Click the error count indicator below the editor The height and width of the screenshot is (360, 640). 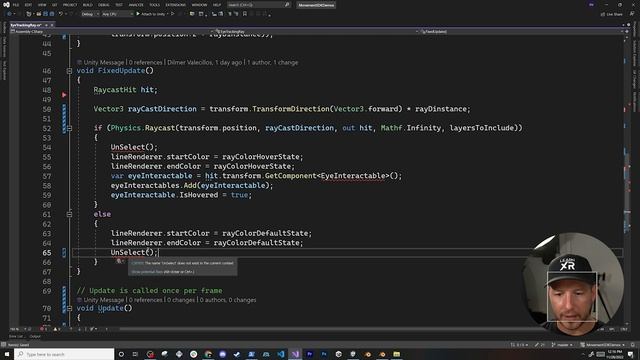(x=43, y=329)
